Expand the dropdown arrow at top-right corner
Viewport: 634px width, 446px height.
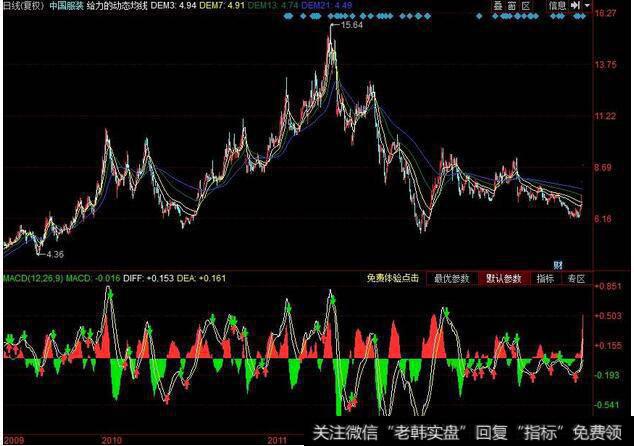[x=586, y=6]
